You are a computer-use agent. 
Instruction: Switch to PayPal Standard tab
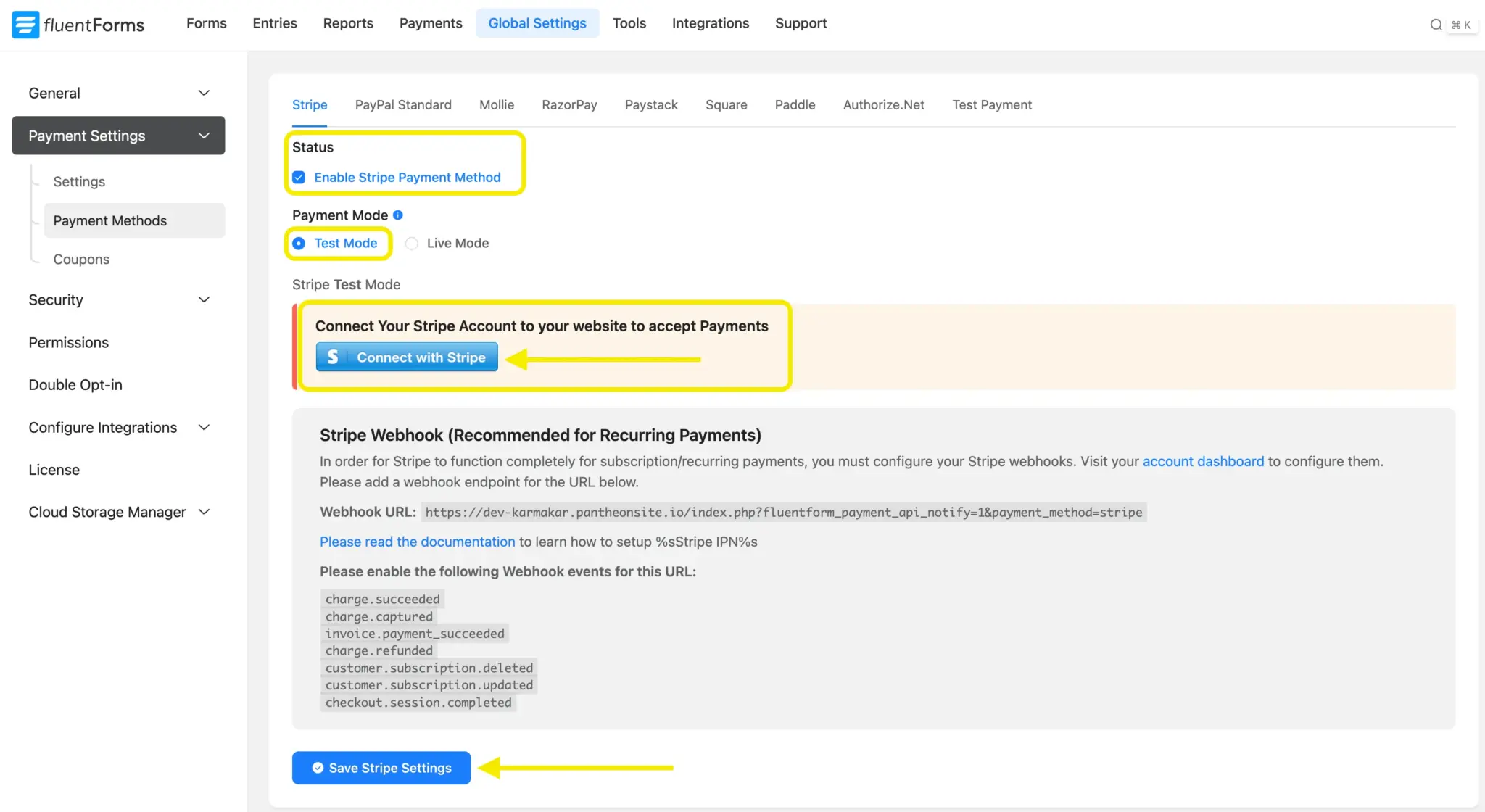[403, 105]
